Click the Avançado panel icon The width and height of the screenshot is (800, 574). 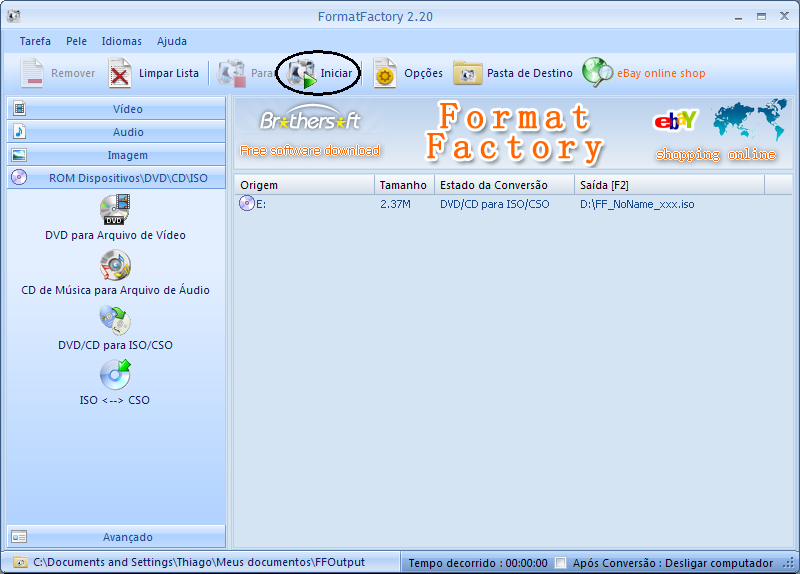[19, 537]
